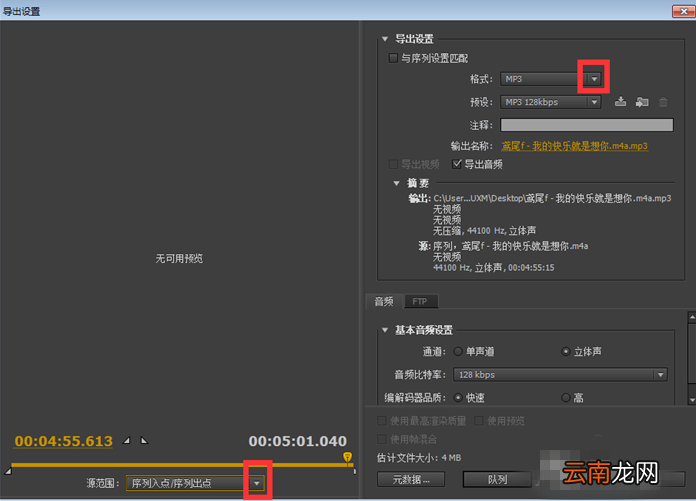Click the total duration timecode 00:05:01.040
The width and height of the screenshot is (696, 501).
point(297,441)
